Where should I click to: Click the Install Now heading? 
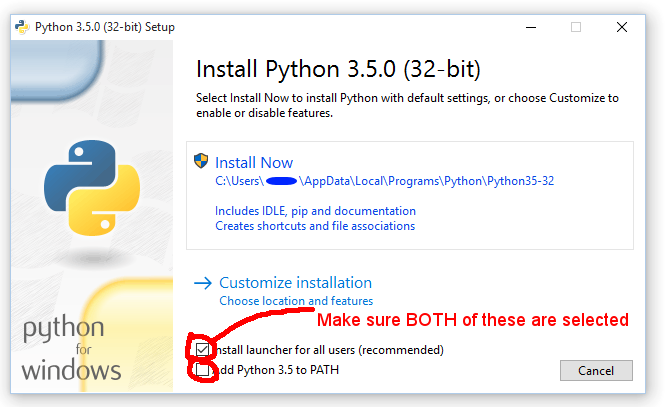pyautogui.click(x=254, y=163)
